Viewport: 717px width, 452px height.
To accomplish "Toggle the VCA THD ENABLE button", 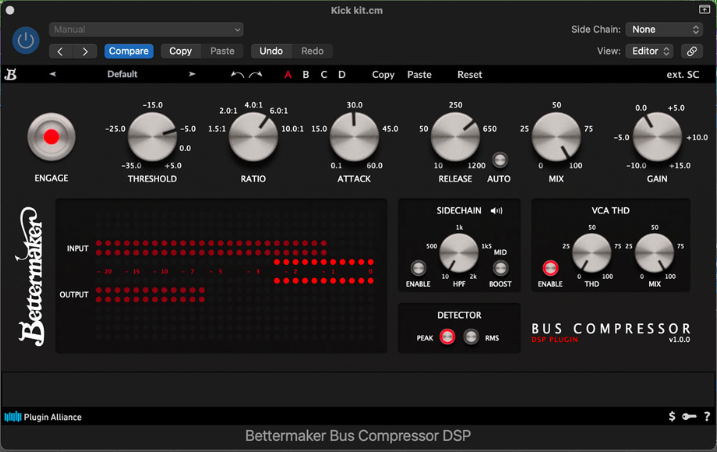I will point(550,268).
